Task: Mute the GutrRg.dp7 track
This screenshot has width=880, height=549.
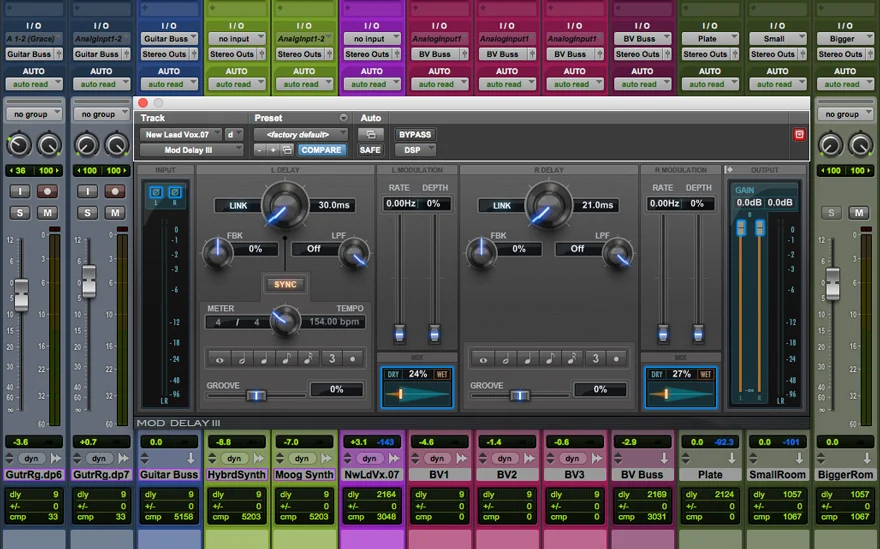Action: [114, 213]
